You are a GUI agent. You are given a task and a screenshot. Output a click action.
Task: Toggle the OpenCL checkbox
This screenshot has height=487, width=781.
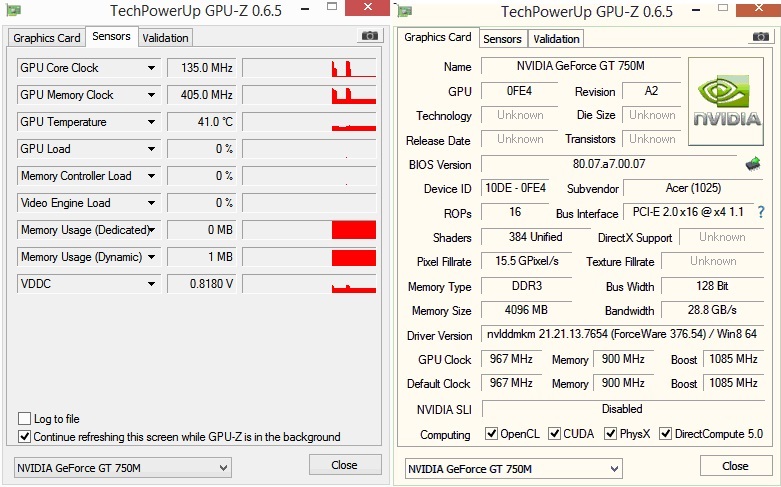coord(491,434)
